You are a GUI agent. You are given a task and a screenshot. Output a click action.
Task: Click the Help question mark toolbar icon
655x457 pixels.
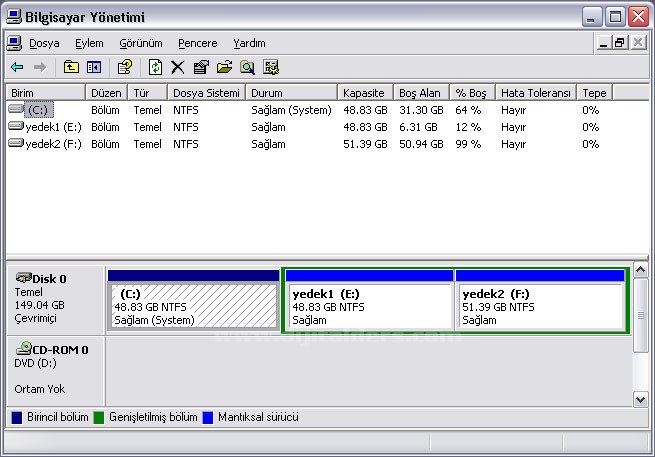[125, 67]
